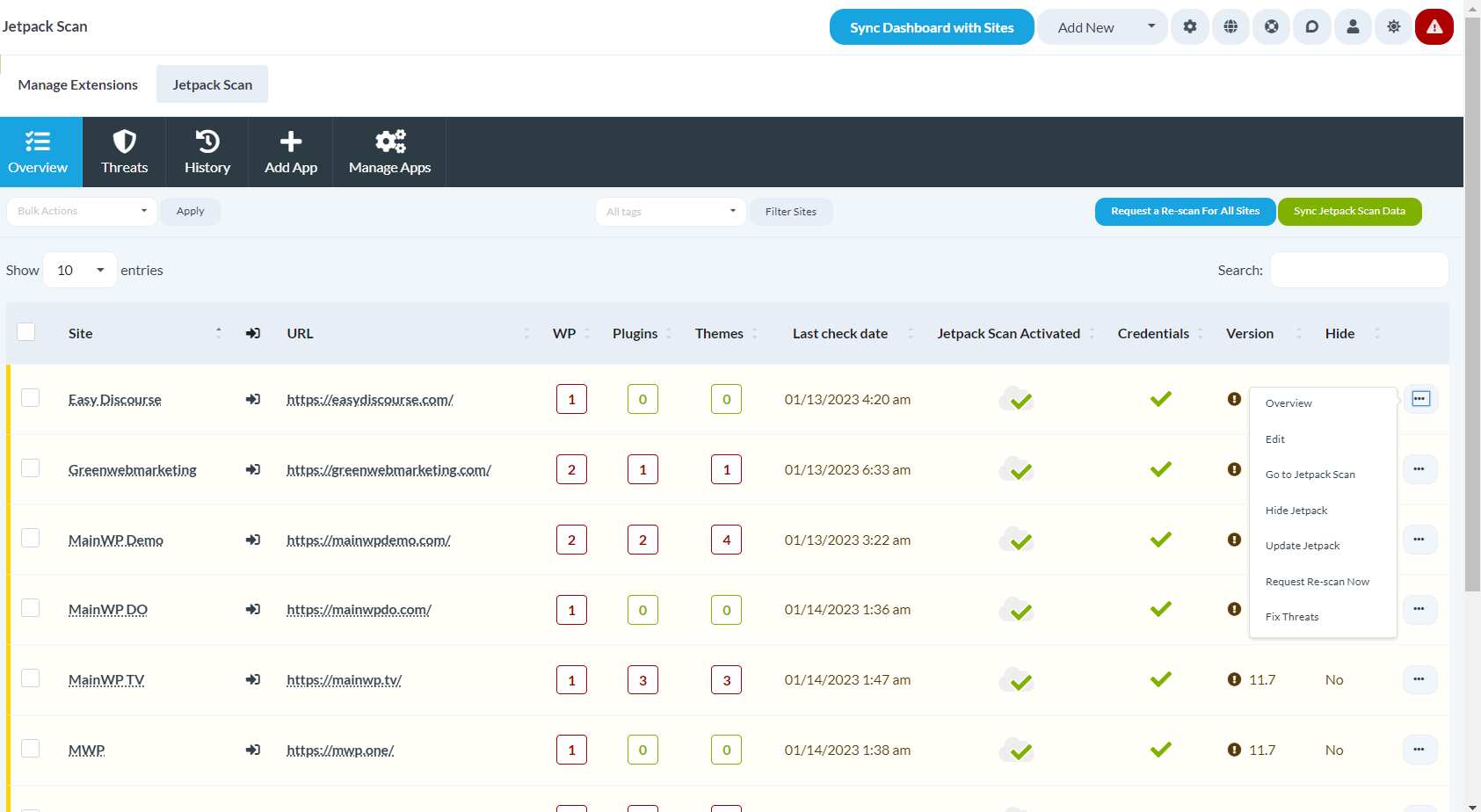Check the MainWP Demo row checkbox

[31, 538]
